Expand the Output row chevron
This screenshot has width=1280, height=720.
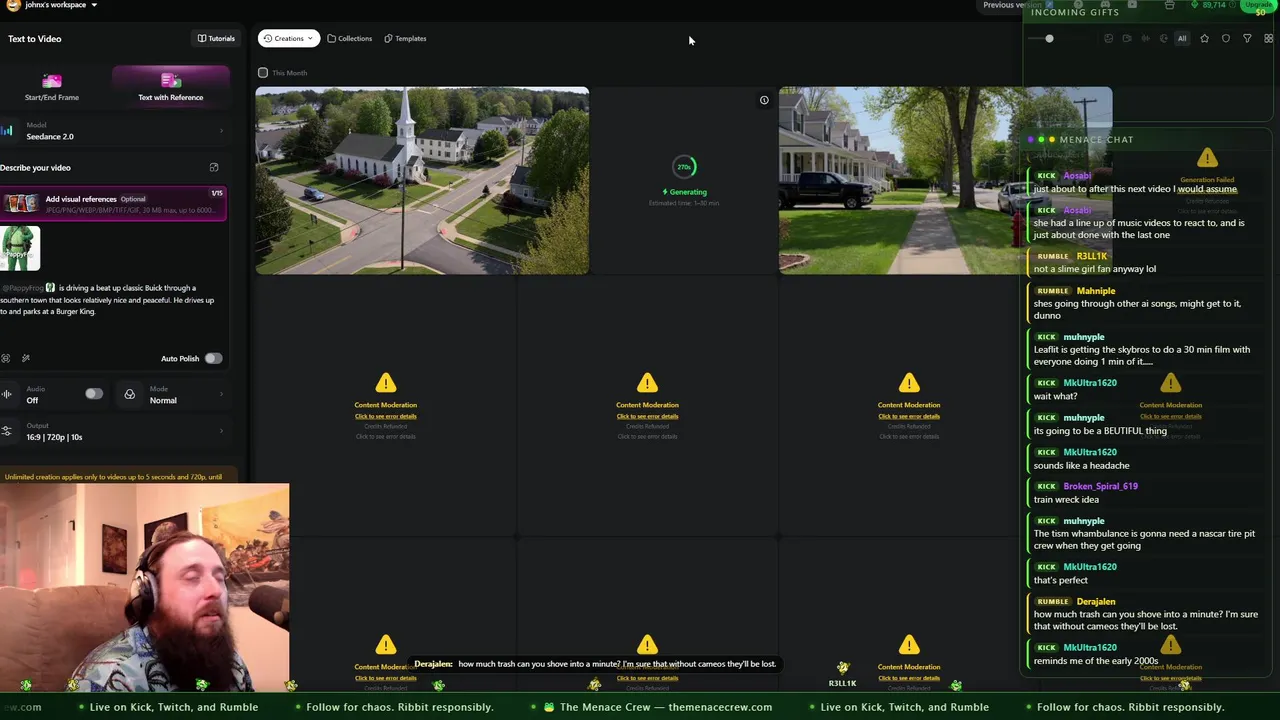(221, 431)
